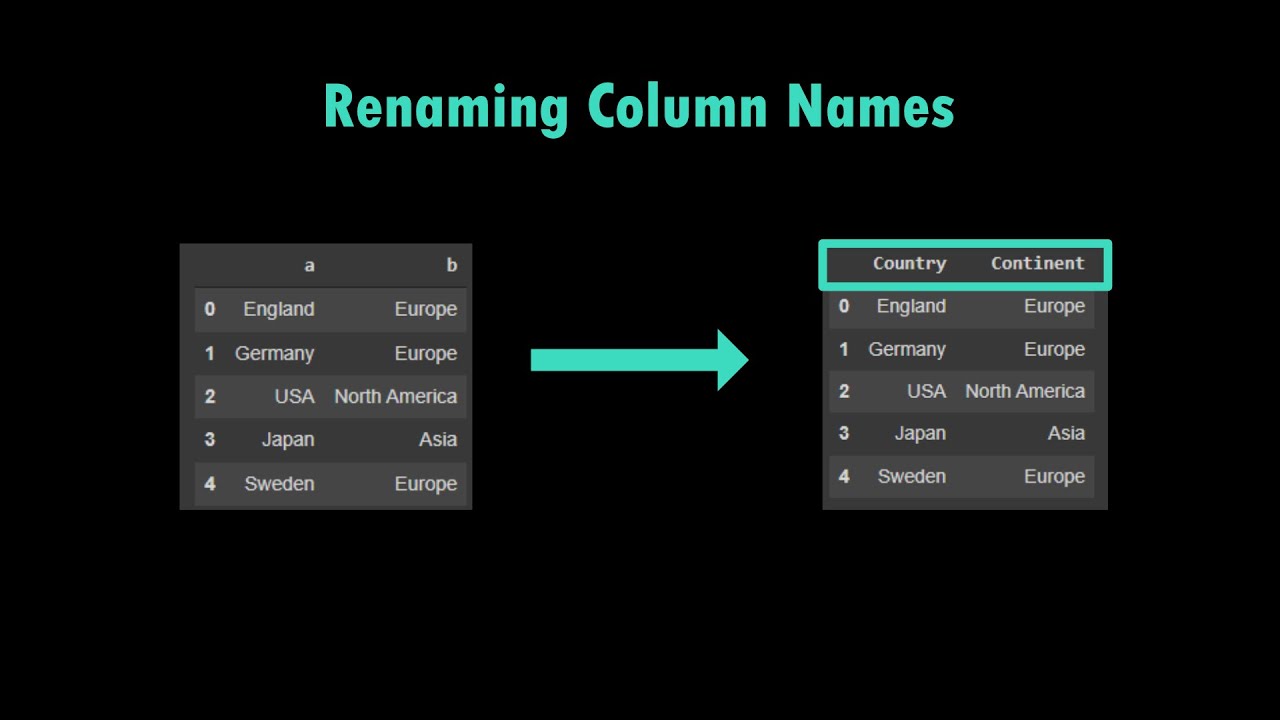Click the 'Renaming Column Names' title text
Viewport: 1280px width, 720px height.
[x=639, y=107]
